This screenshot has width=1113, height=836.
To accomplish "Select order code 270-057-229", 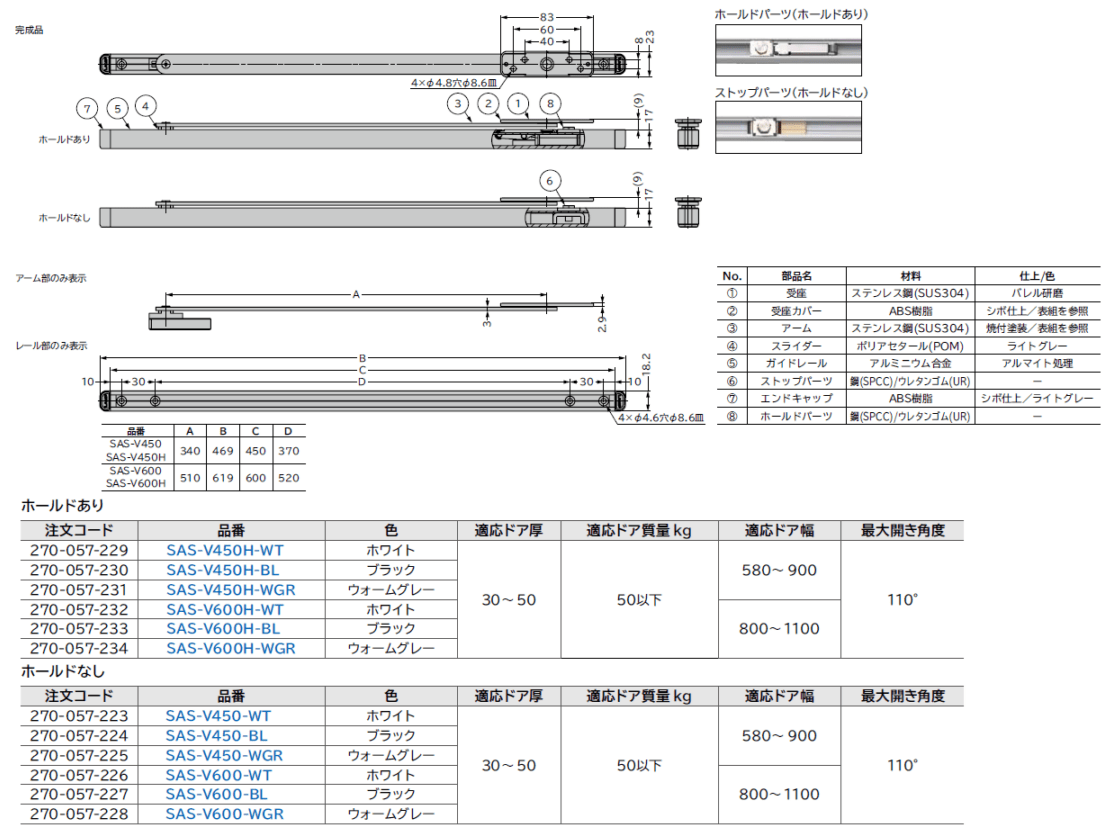I will (80, 551).
